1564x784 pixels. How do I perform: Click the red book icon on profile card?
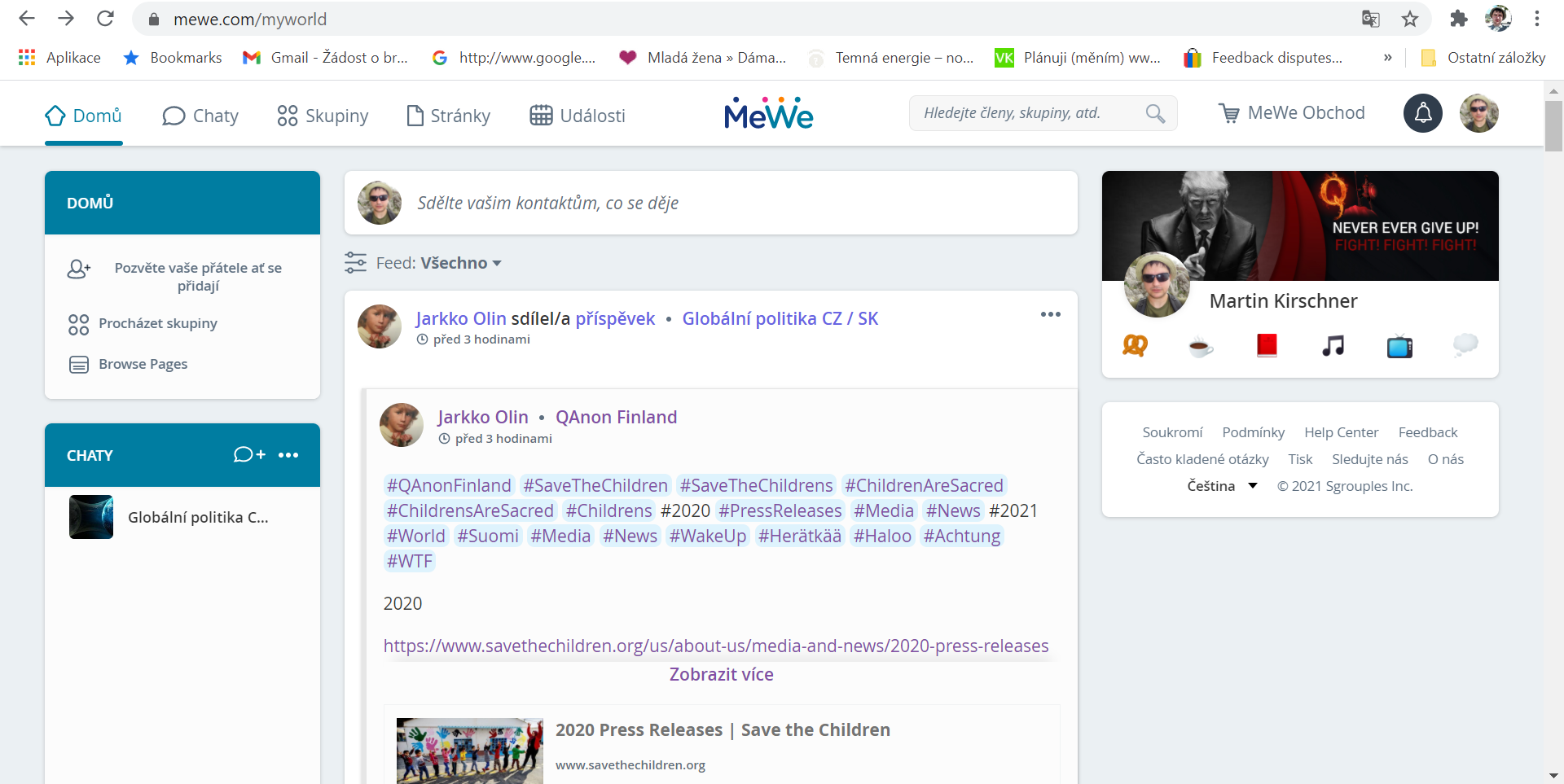pyautogui.click(x=1267, y=346)
